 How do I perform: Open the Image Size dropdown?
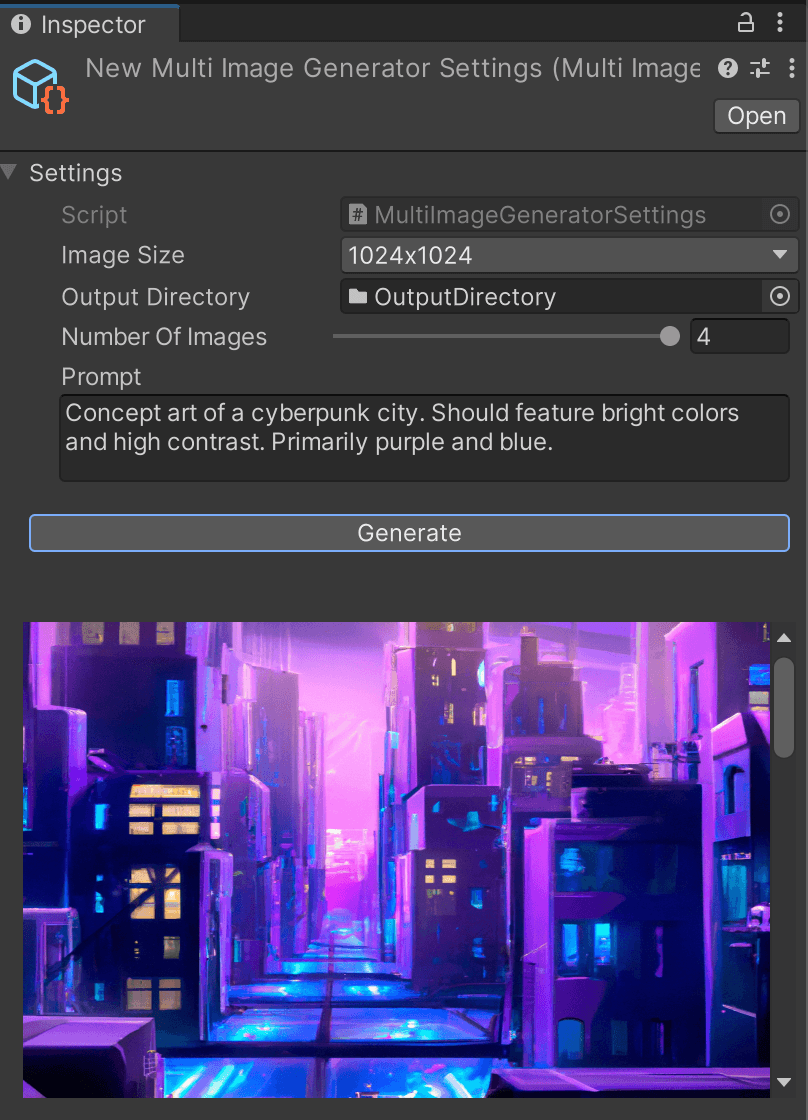click(x=569, y=255)
